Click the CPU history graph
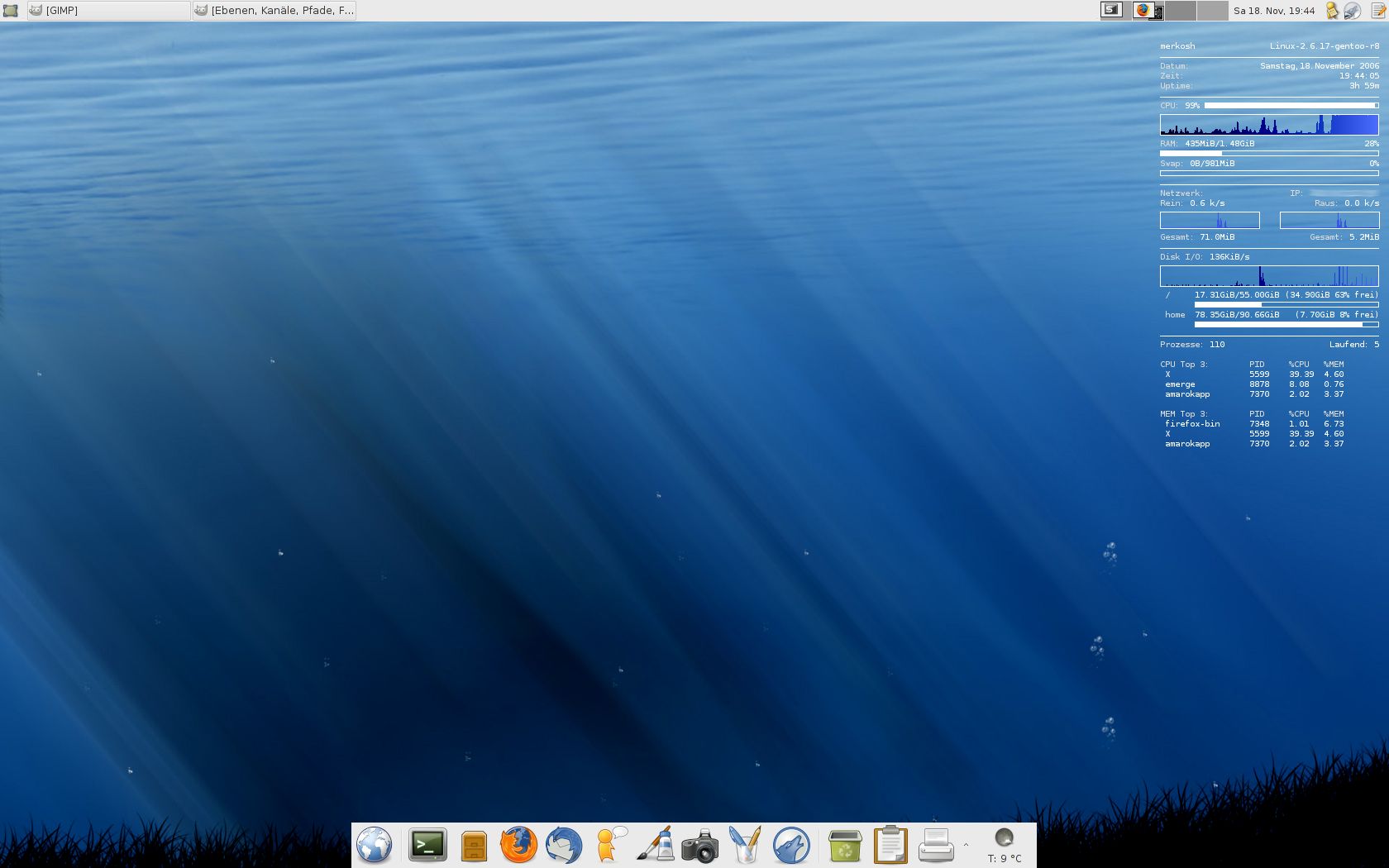Screen dimensions: 1389x868 [1269, 125]
